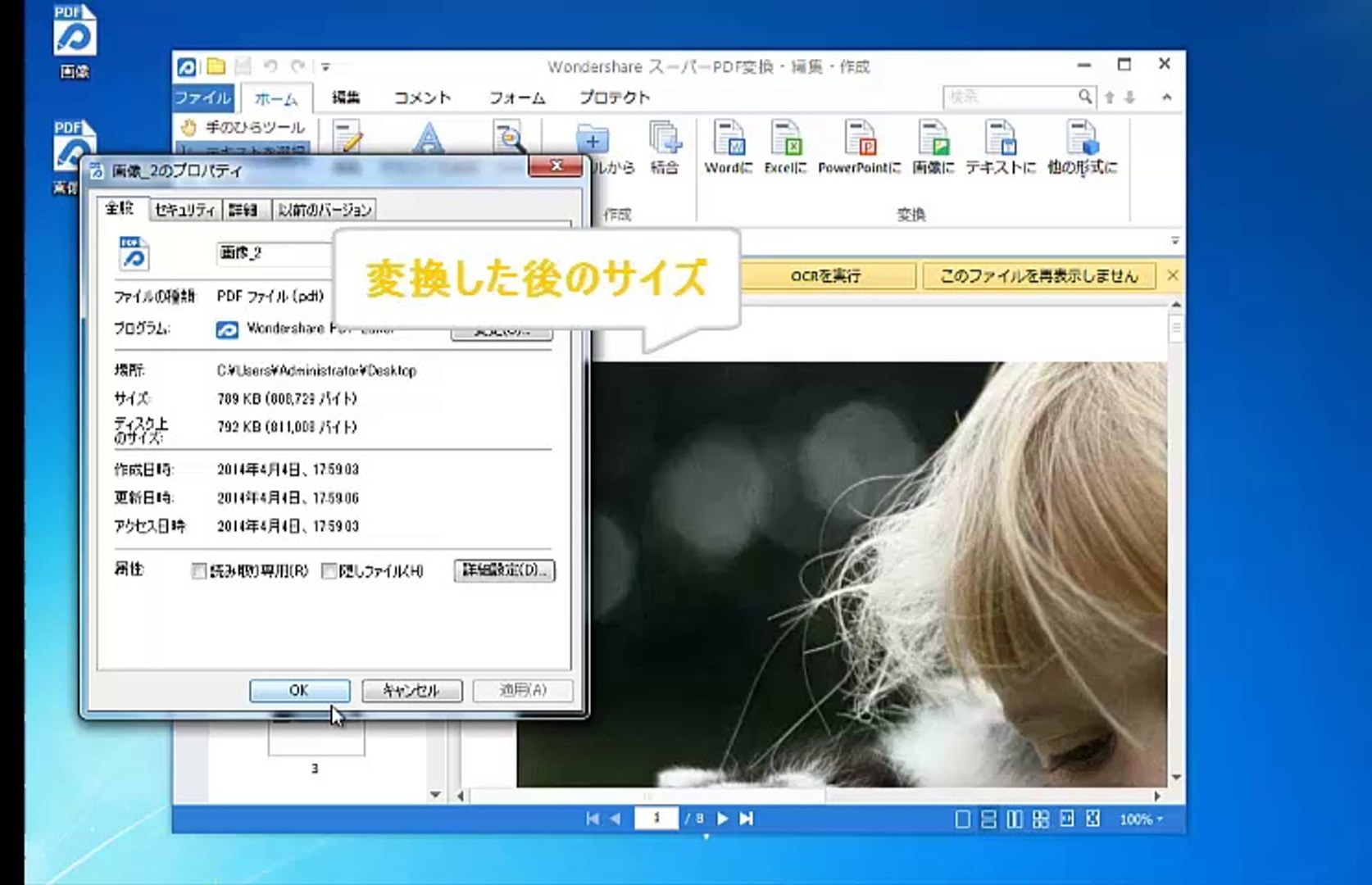Go to the next page arrow

722,819
